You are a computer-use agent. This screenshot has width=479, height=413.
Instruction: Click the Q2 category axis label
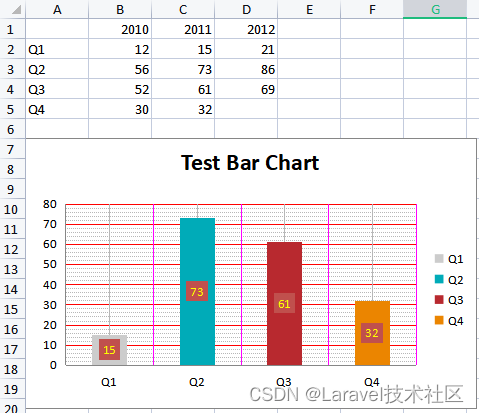197,382
